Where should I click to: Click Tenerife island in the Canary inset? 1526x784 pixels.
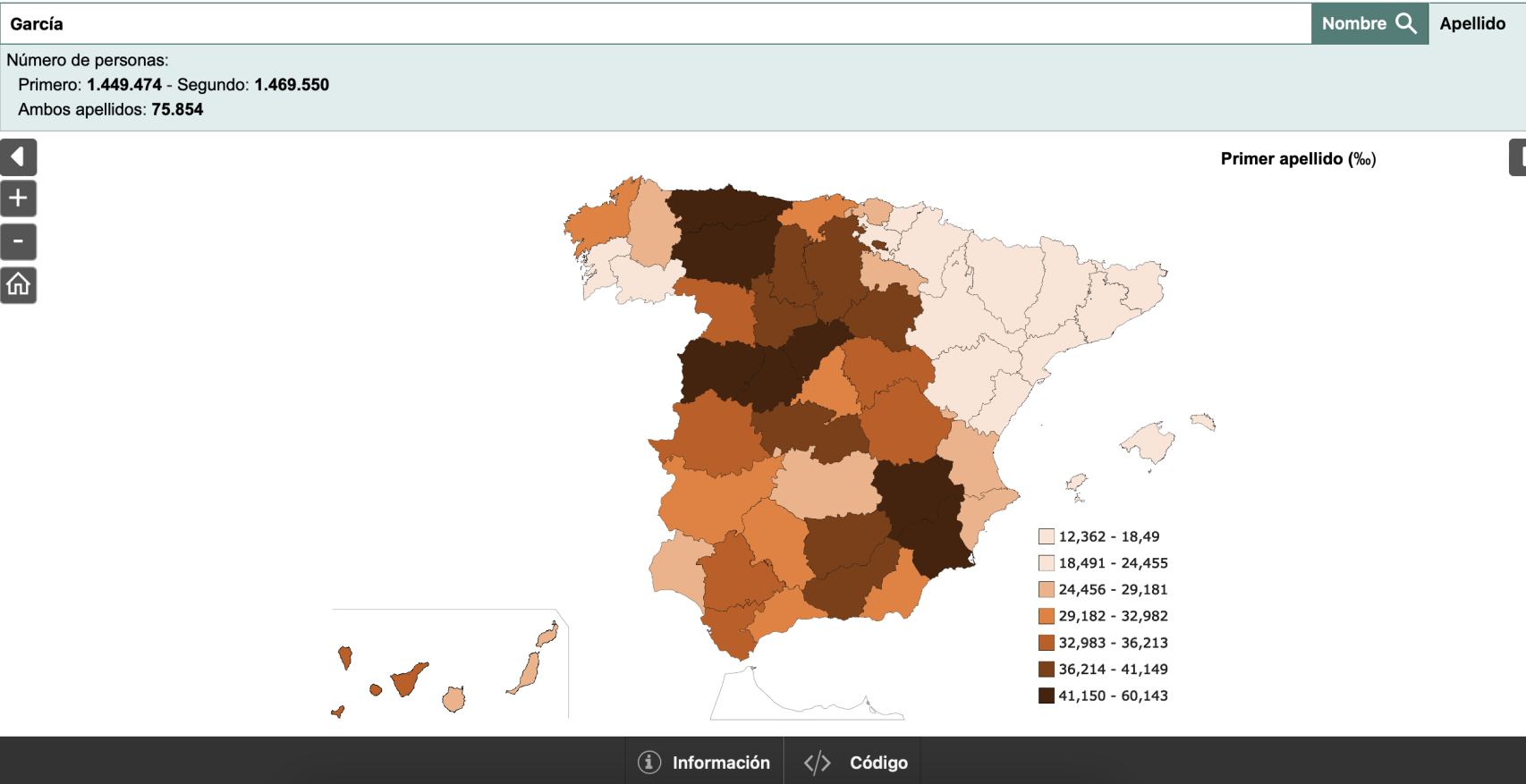pyautogui.click(x=407, y=679)
